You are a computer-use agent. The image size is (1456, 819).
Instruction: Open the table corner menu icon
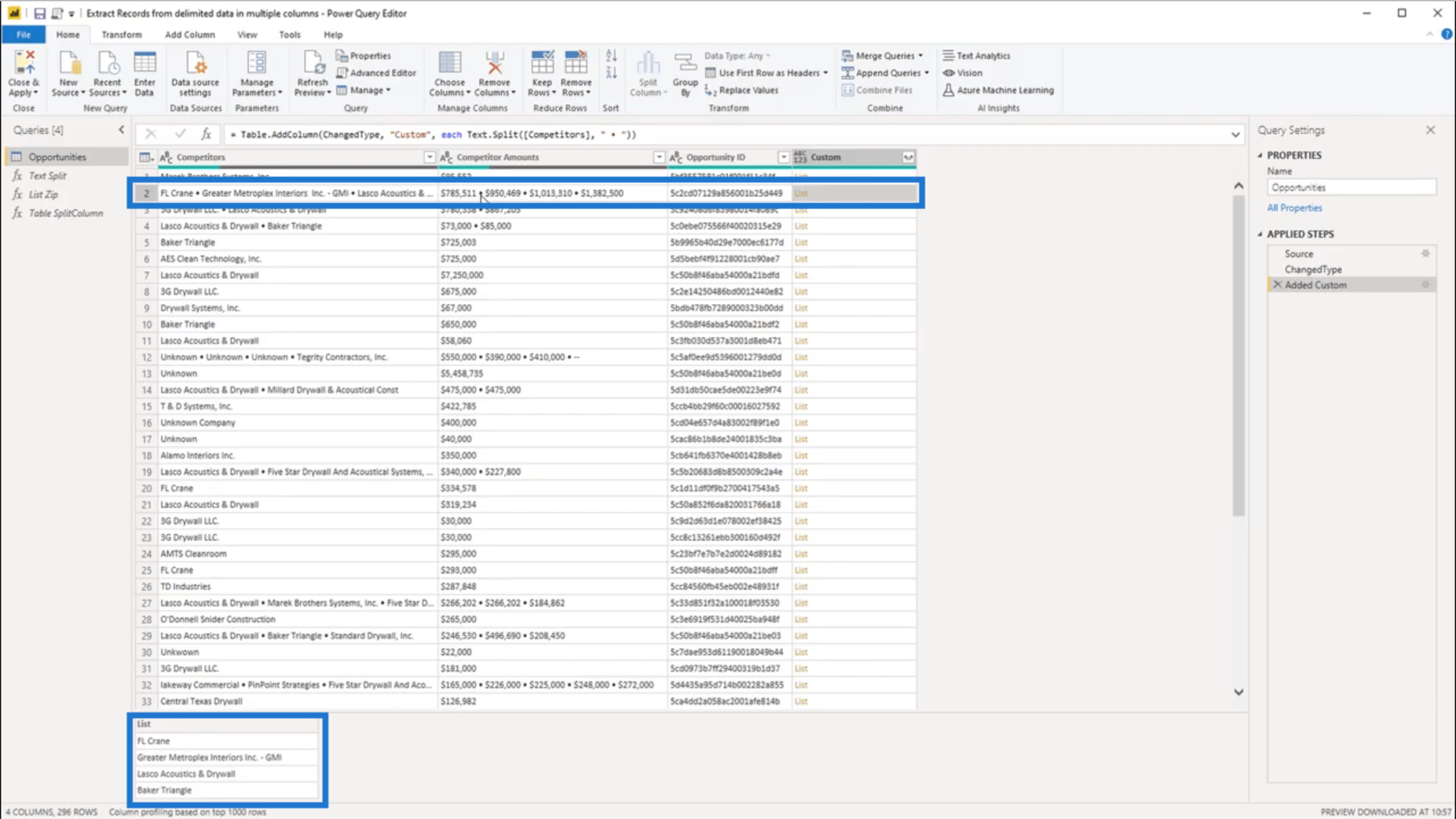(145, 158)
